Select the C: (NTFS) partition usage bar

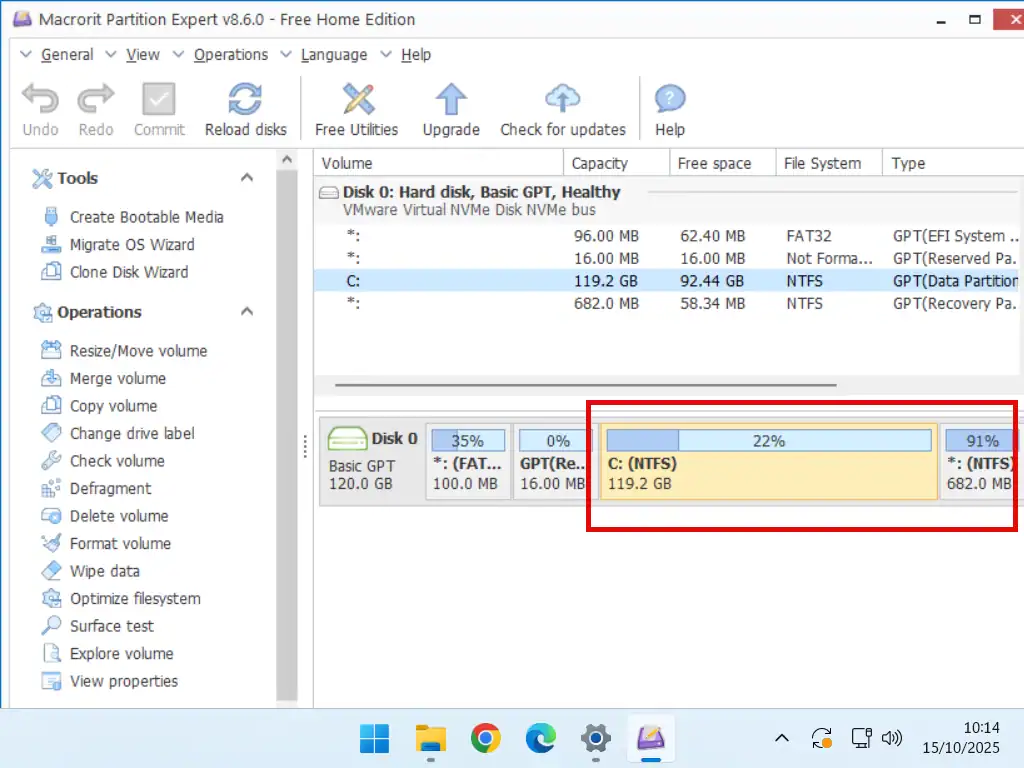[x=768, y=441]
